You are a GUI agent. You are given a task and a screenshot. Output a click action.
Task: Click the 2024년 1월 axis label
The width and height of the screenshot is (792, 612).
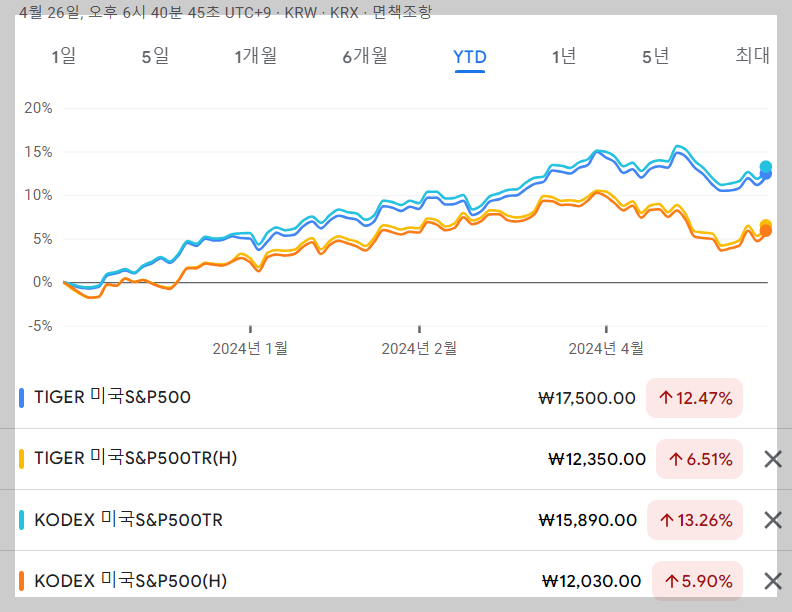tap(250, 348)
